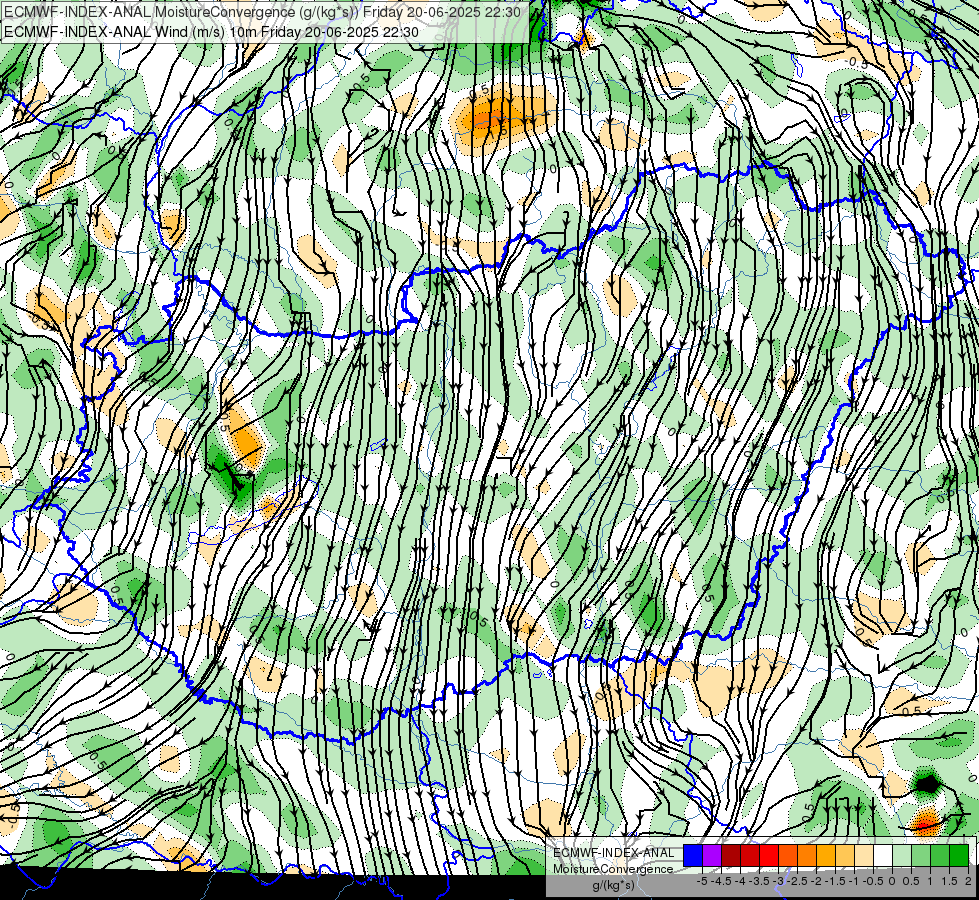Click the pale beige legend swatch
Screen dimensions: 979x900
pos(863,855)
